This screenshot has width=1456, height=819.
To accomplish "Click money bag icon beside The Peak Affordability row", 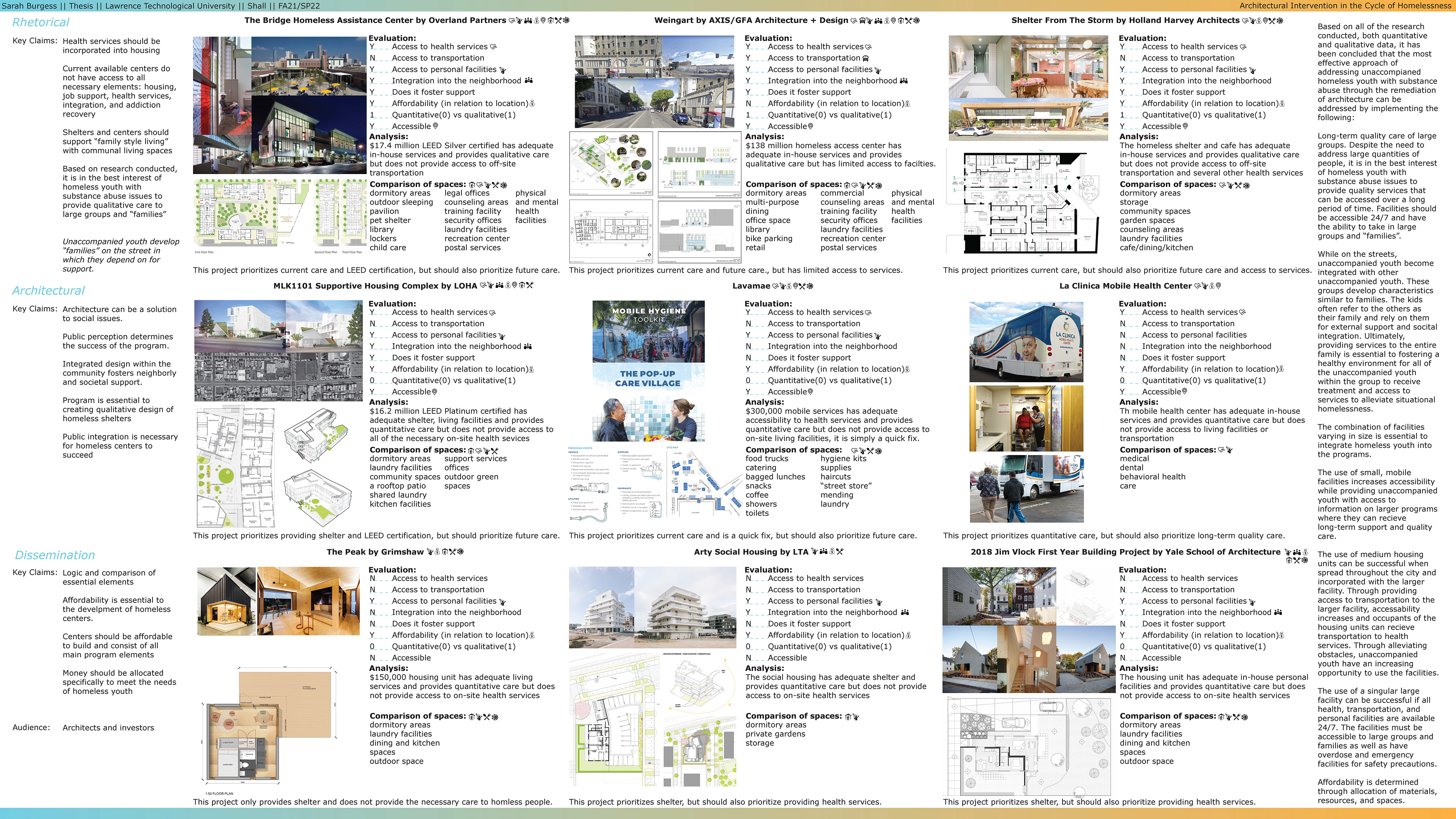I will click(532, 635).
